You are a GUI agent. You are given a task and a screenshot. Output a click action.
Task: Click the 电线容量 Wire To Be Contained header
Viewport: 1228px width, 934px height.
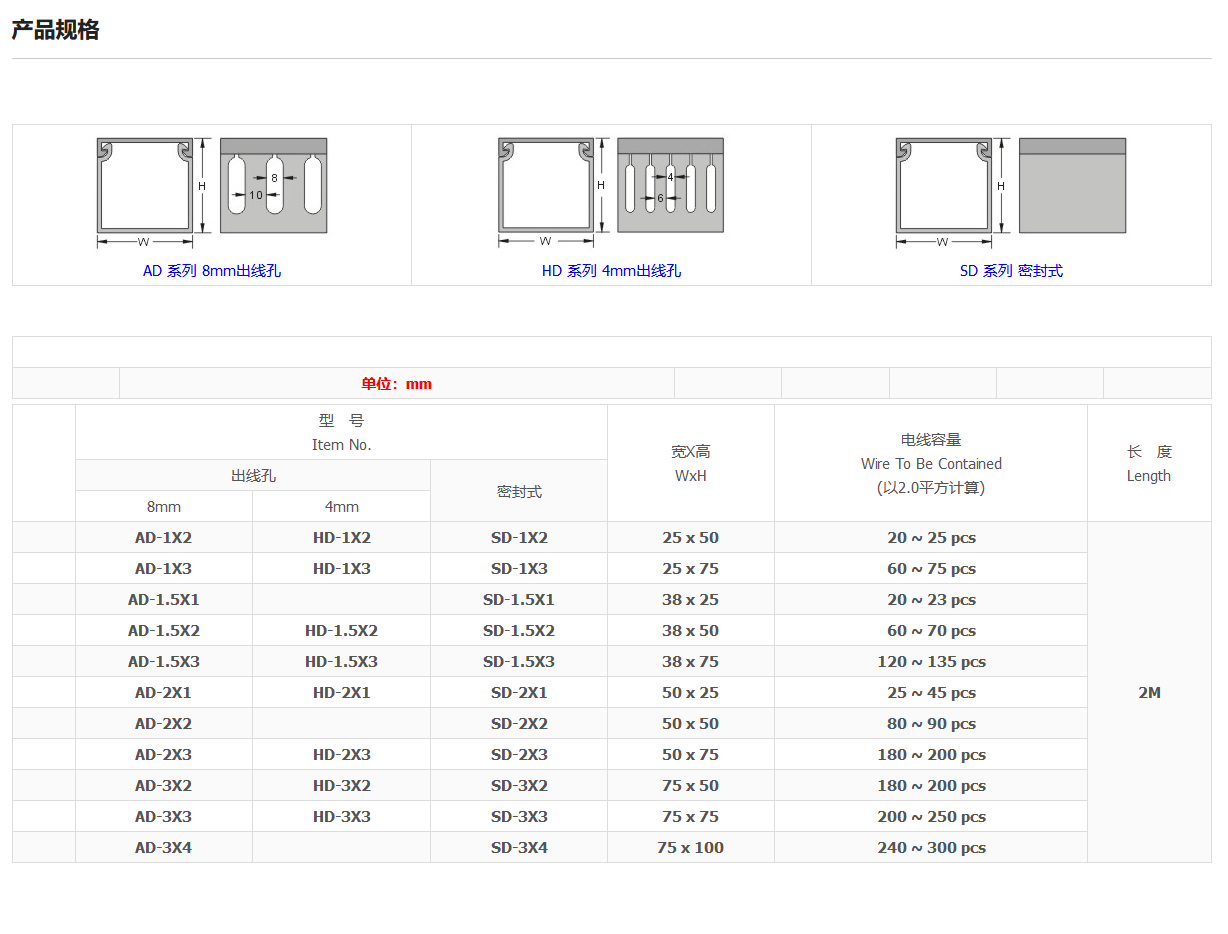[x=931, y=463]
